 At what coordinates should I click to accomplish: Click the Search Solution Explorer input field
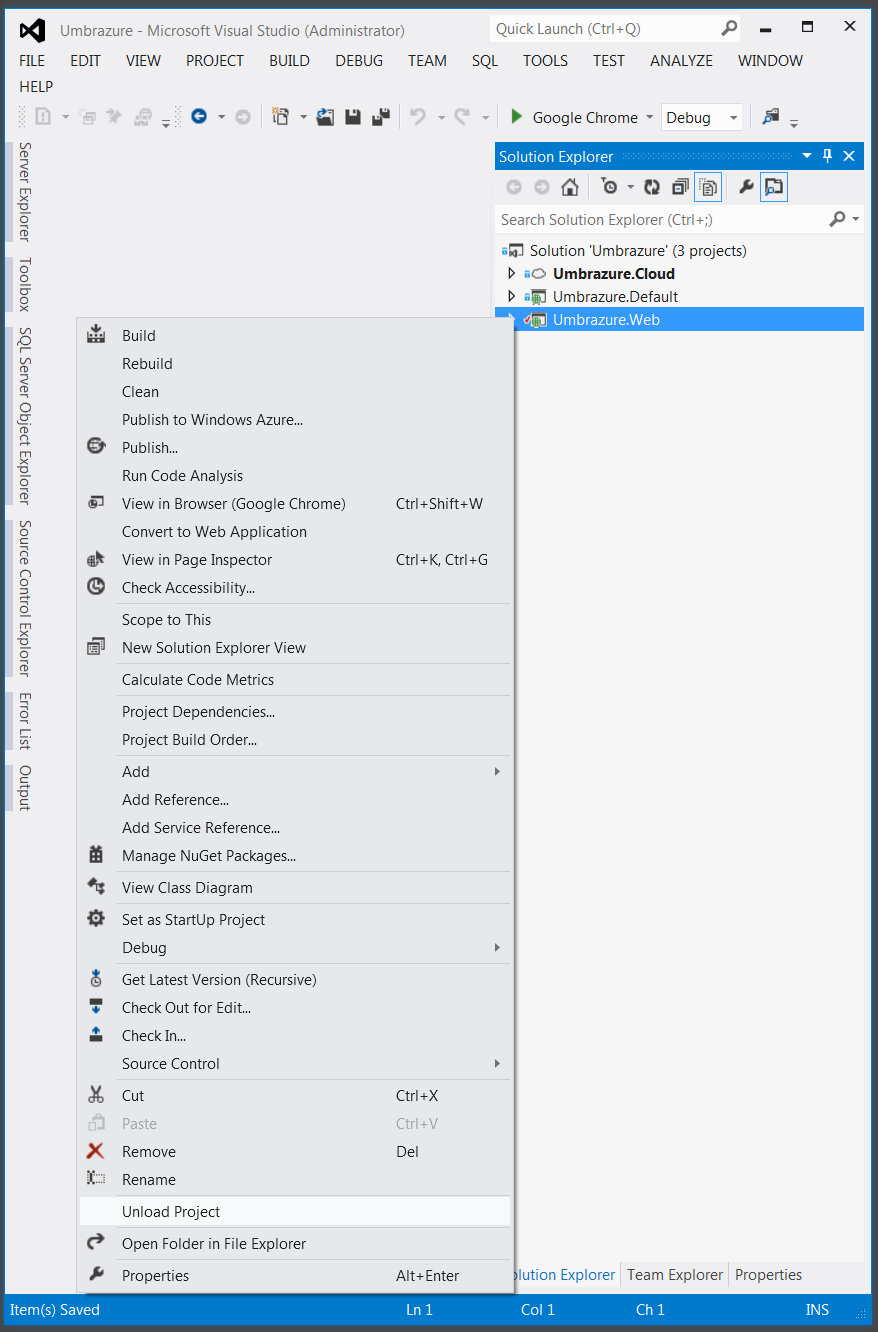[x=660, y=219]
